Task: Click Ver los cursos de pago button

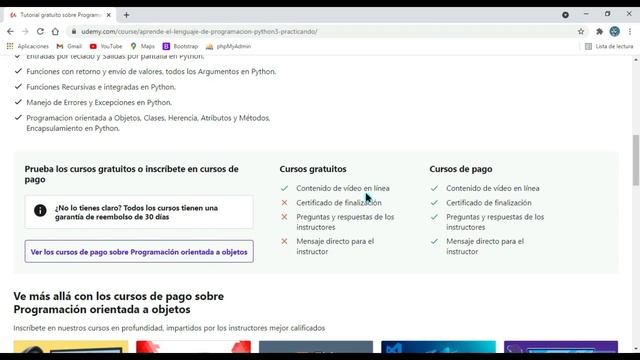Action: point(139,251)
